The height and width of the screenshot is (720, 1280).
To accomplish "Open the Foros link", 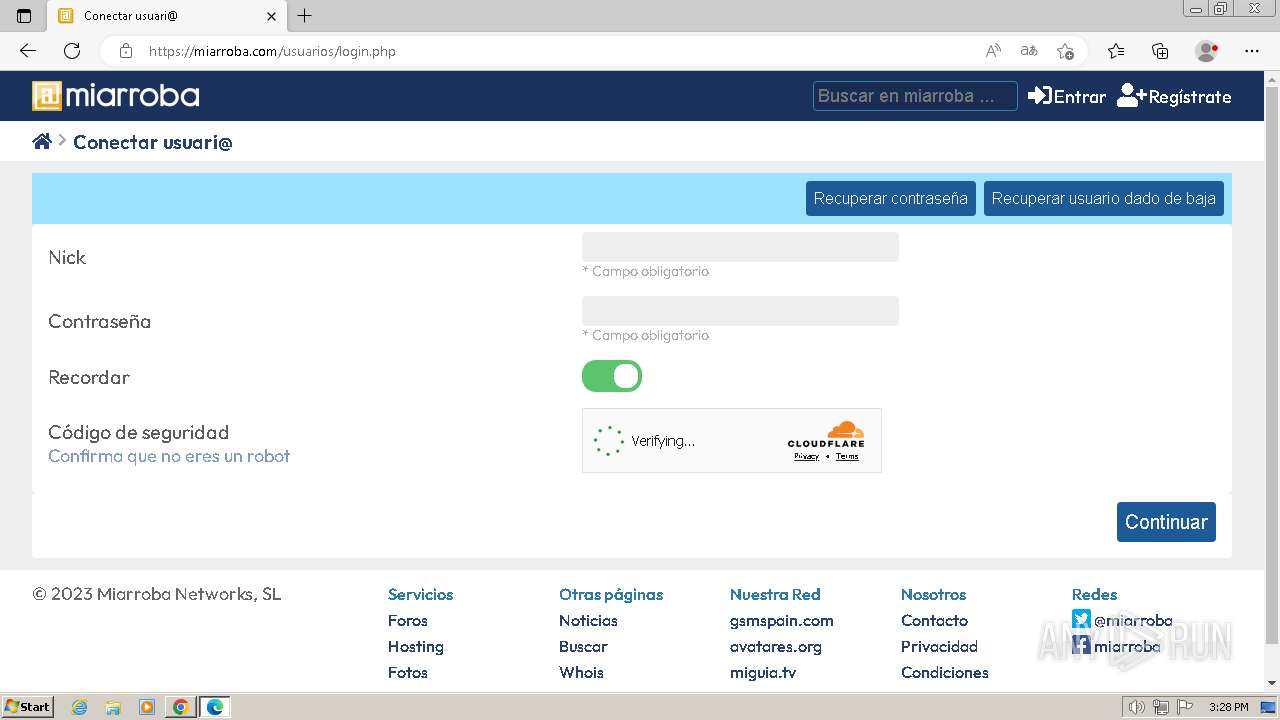I will point(408,620).
